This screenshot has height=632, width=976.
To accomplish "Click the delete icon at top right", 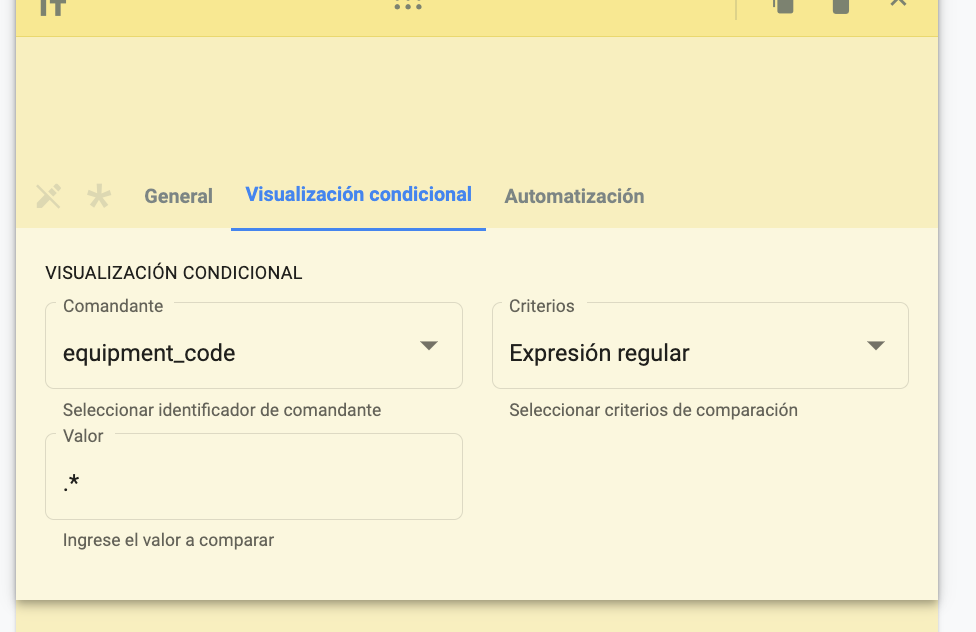I will coord(842,7).
